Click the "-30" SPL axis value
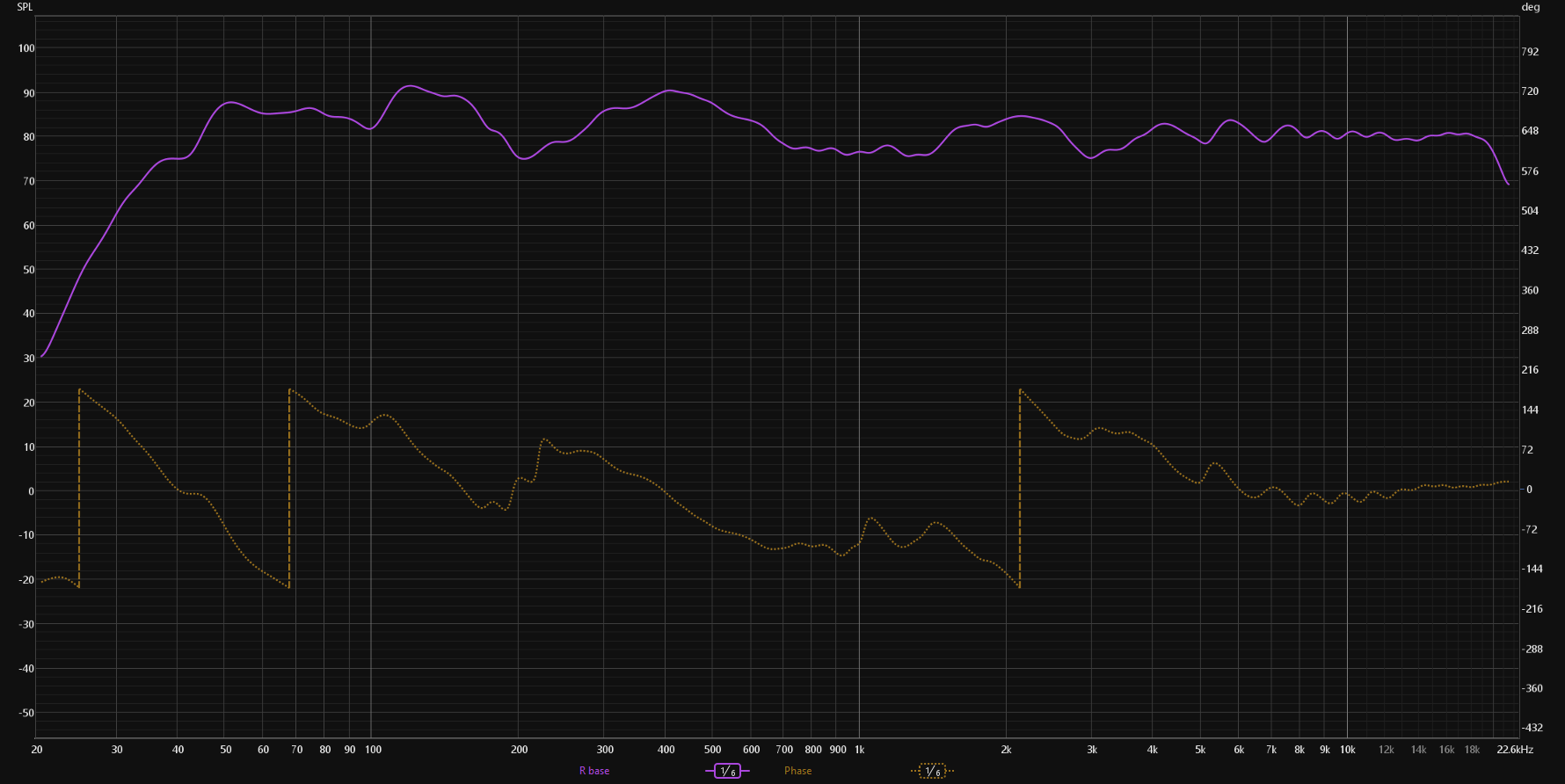Image resolution: width=1565 pixels, height=784 pixels. pos(26,624)
